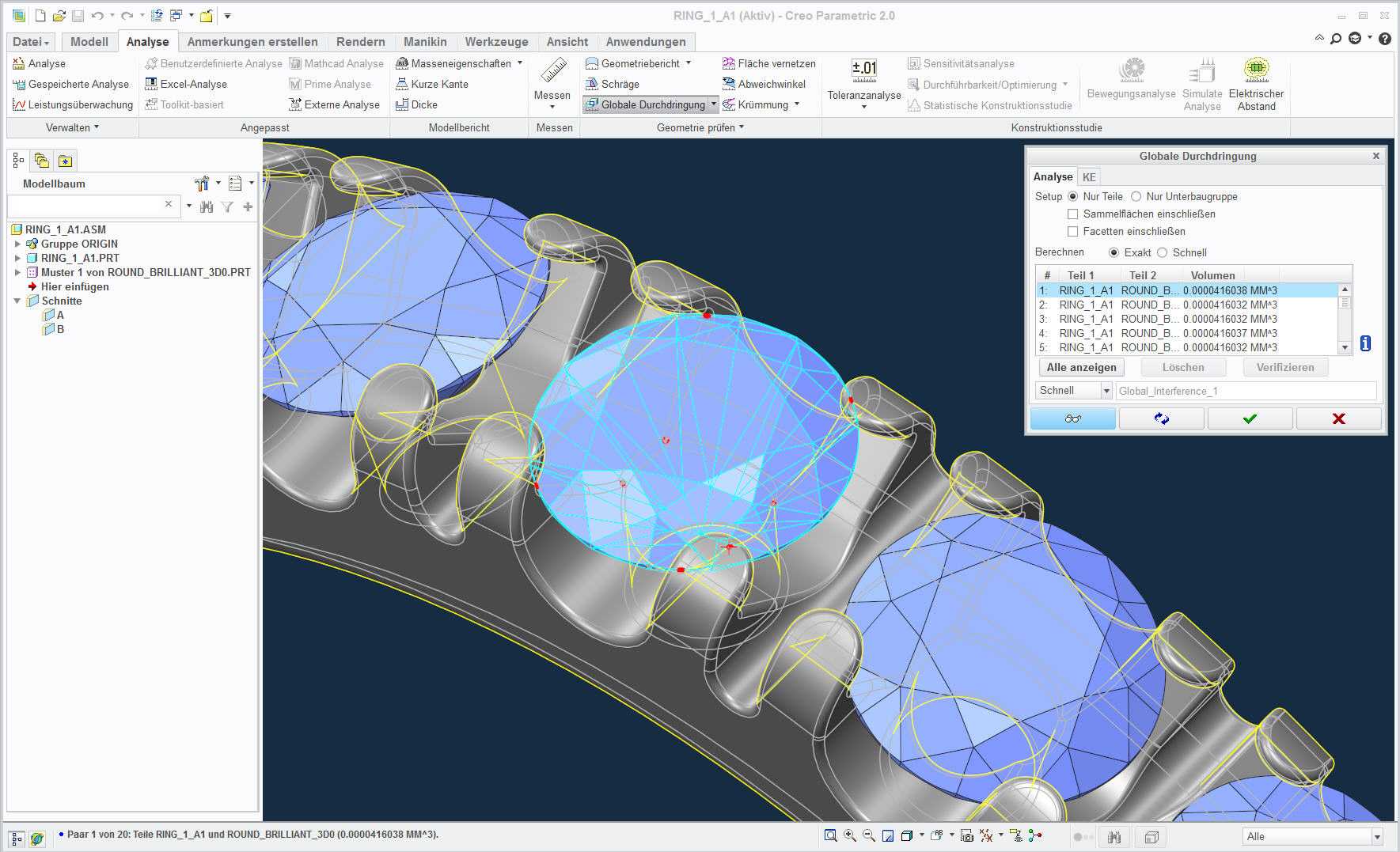The width and height of the screenshot is (1400, 852).
Task: Click the Hier einfügen tree item
Action: (x=68, y=286)
